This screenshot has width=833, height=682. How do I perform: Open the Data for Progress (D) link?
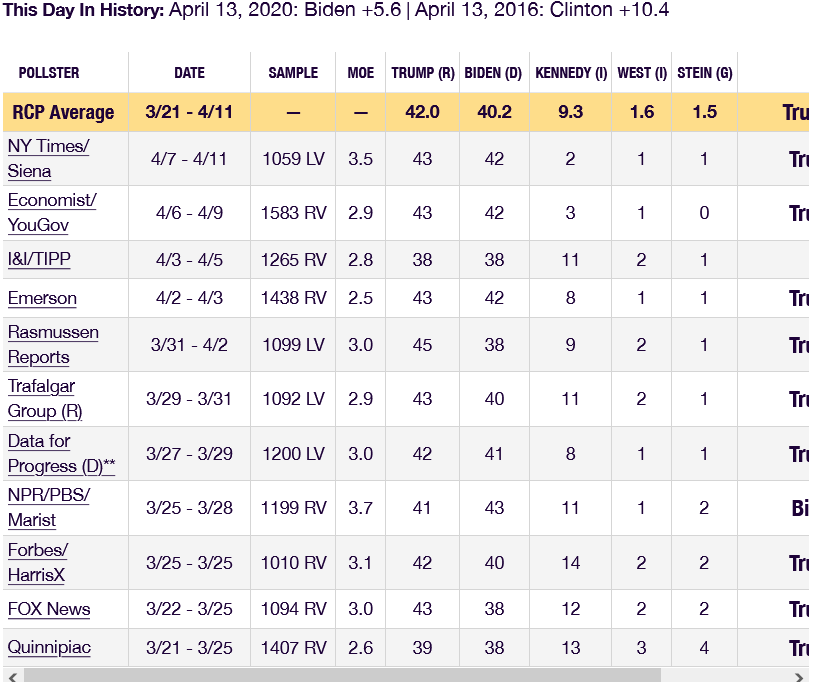[61, 453]
